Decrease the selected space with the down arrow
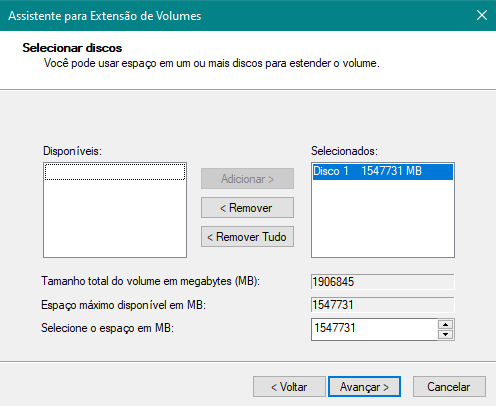This screenshot has height=406, width=496. 445,334
